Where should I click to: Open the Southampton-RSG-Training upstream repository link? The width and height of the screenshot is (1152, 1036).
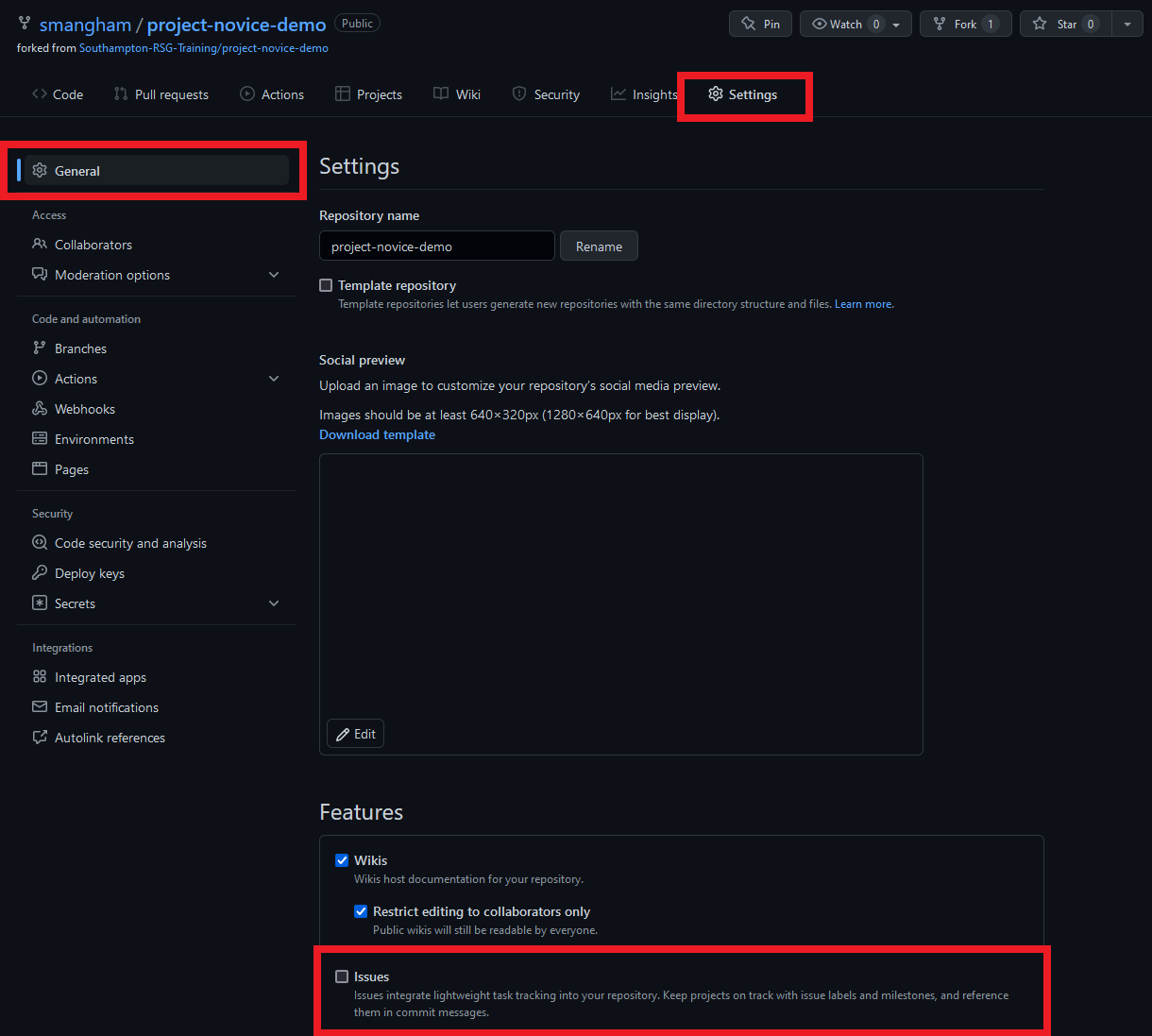coord(204,48)
